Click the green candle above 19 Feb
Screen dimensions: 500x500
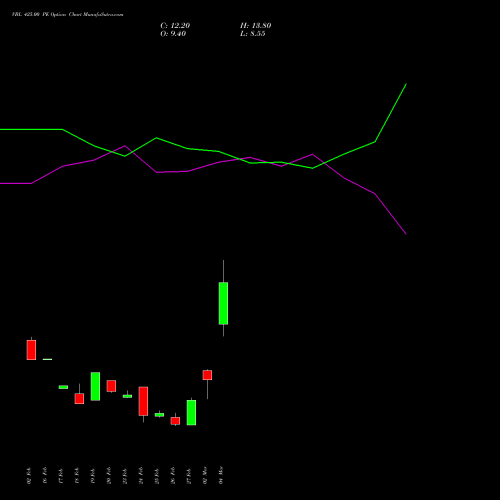(x=95, y=386)
